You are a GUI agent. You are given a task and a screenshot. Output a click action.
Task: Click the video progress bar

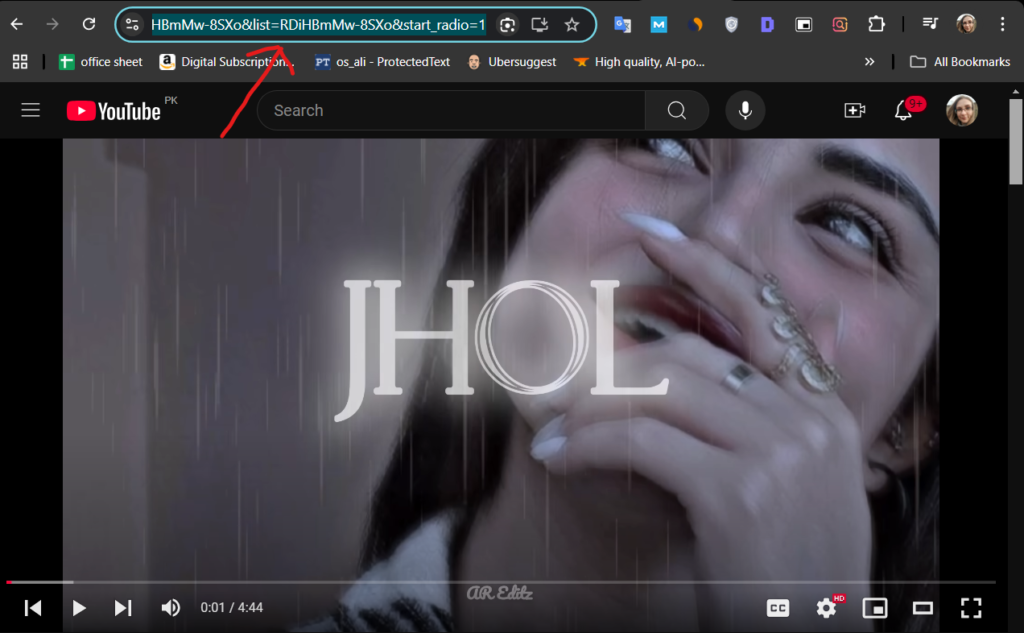(501, 581)
